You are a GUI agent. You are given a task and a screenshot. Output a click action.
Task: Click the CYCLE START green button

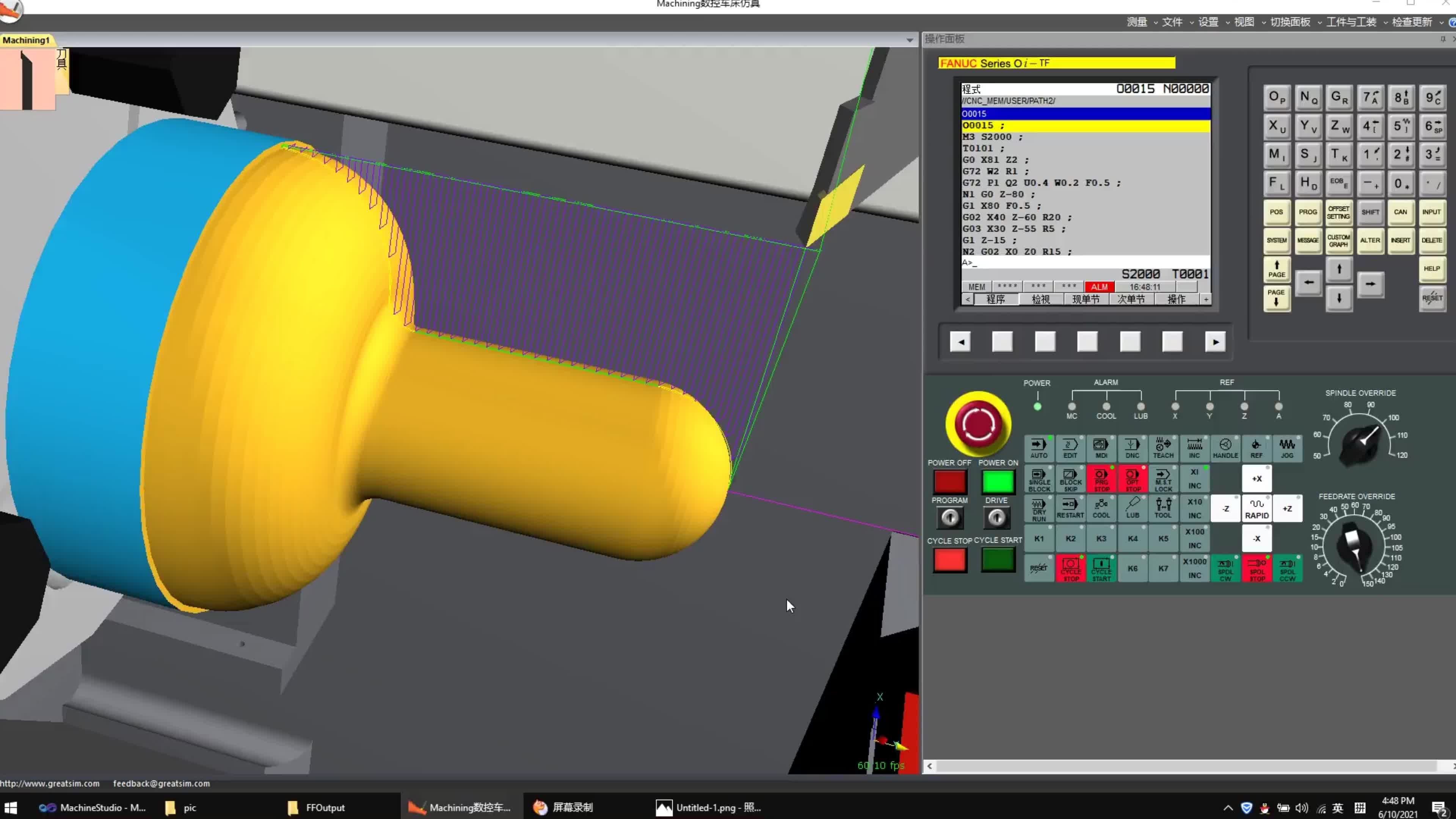997,560
